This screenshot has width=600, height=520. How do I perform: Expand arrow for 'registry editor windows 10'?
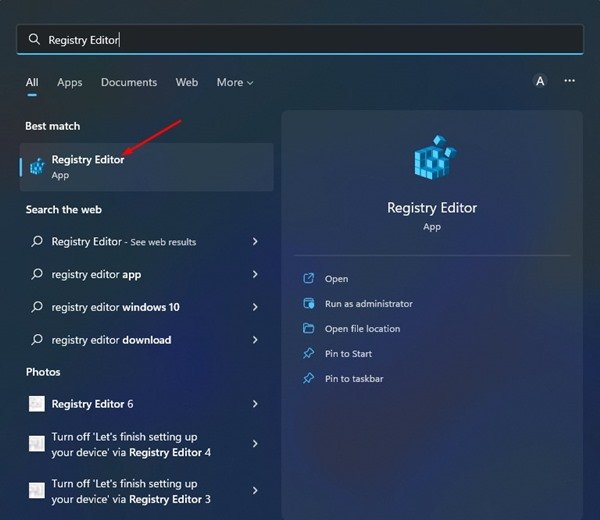(x=255, y=307)
